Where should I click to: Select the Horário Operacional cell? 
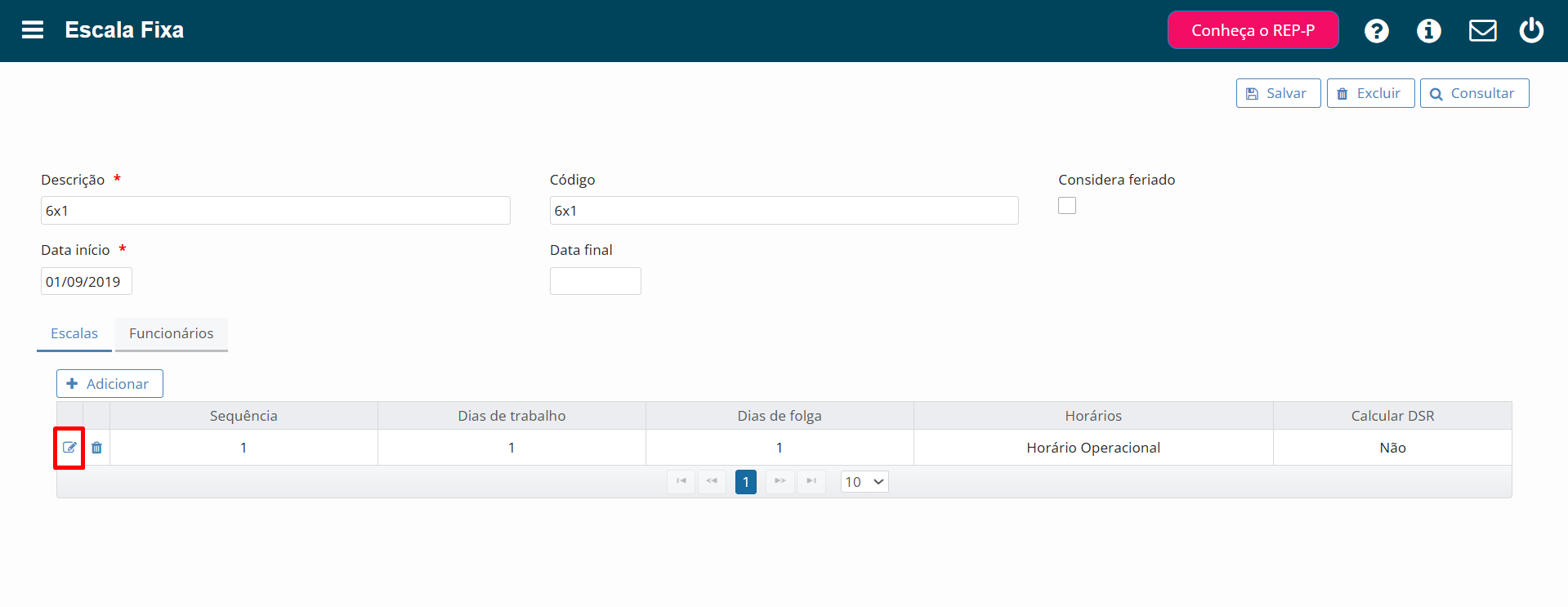tap(1093, 448)
